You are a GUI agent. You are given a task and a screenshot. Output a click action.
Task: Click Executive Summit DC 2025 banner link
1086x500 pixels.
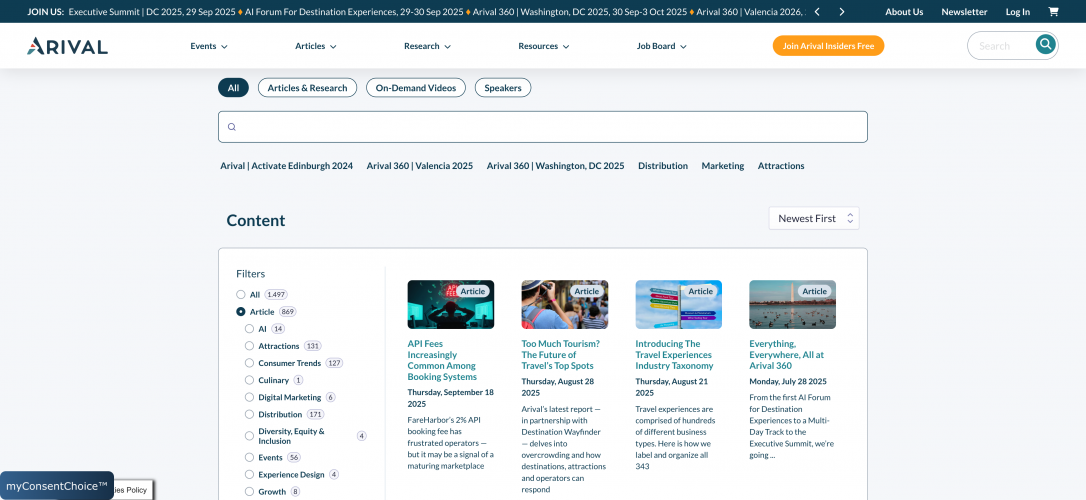[152, 12]
